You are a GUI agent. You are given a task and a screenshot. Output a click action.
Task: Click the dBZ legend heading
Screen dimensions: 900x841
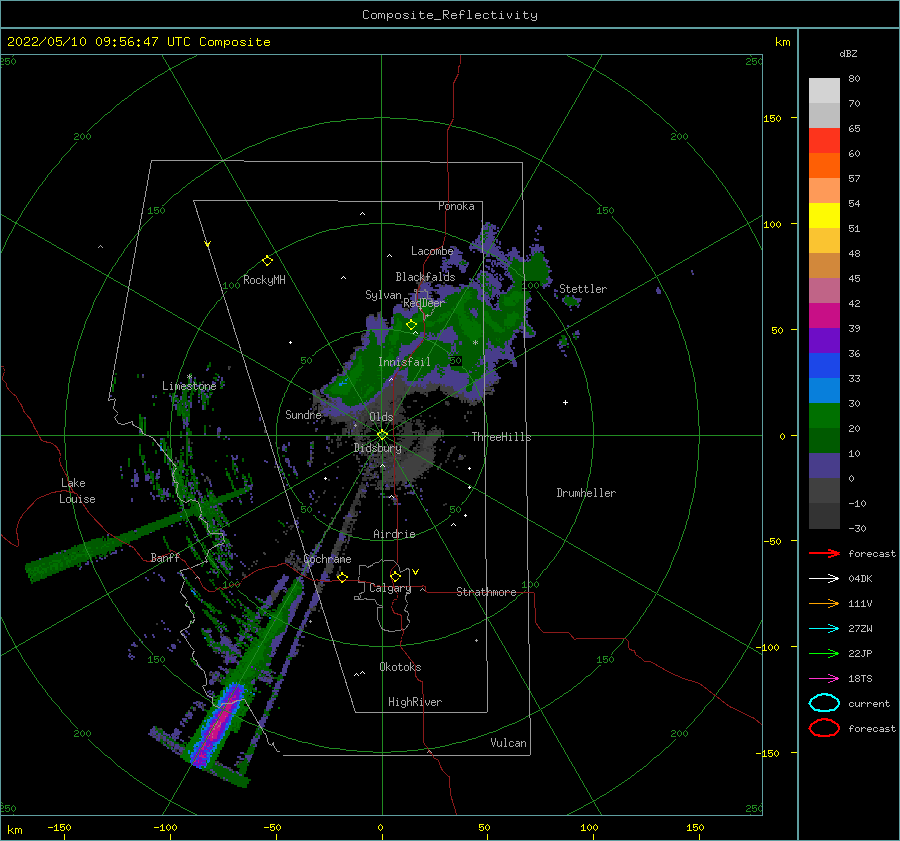click(x=848, y=53)
